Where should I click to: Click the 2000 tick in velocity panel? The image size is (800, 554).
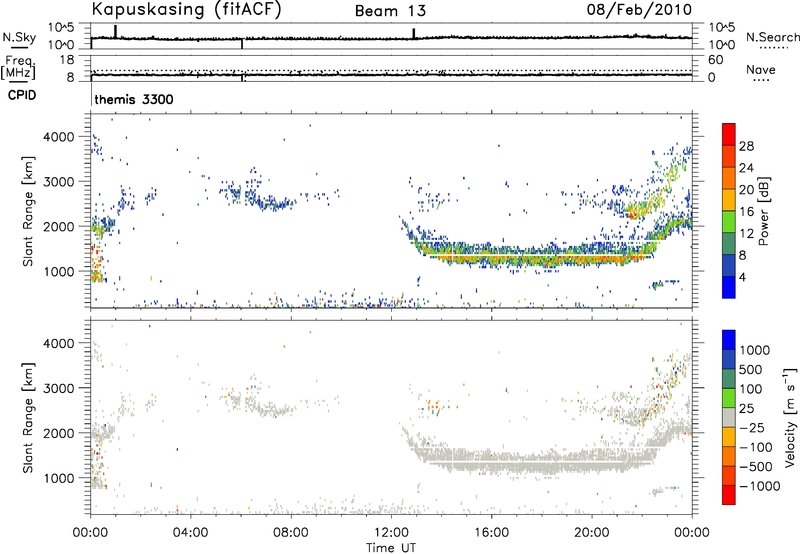(59, 433)
